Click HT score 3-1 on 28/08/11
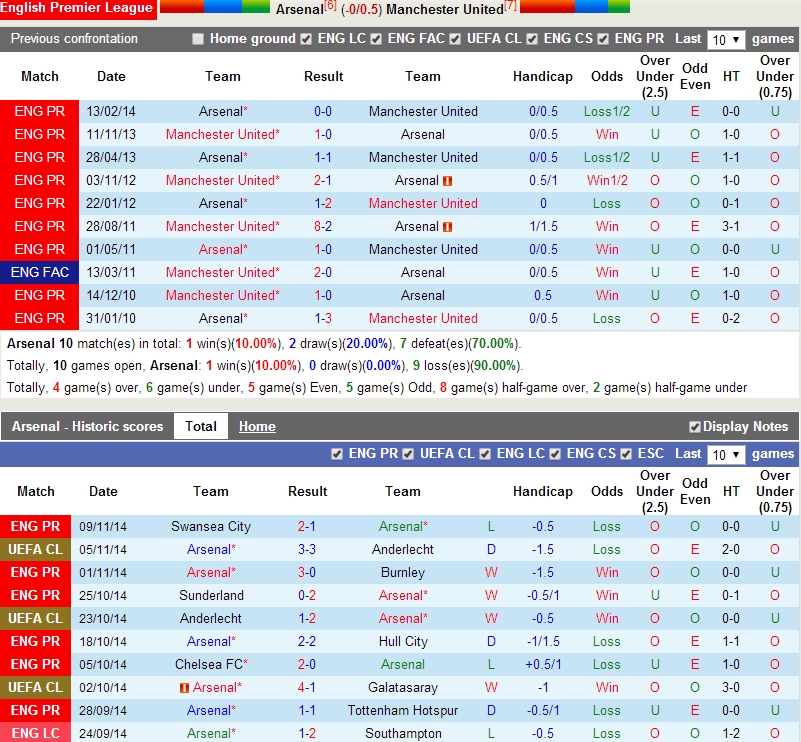801x742 pixels. click(731, 226)
